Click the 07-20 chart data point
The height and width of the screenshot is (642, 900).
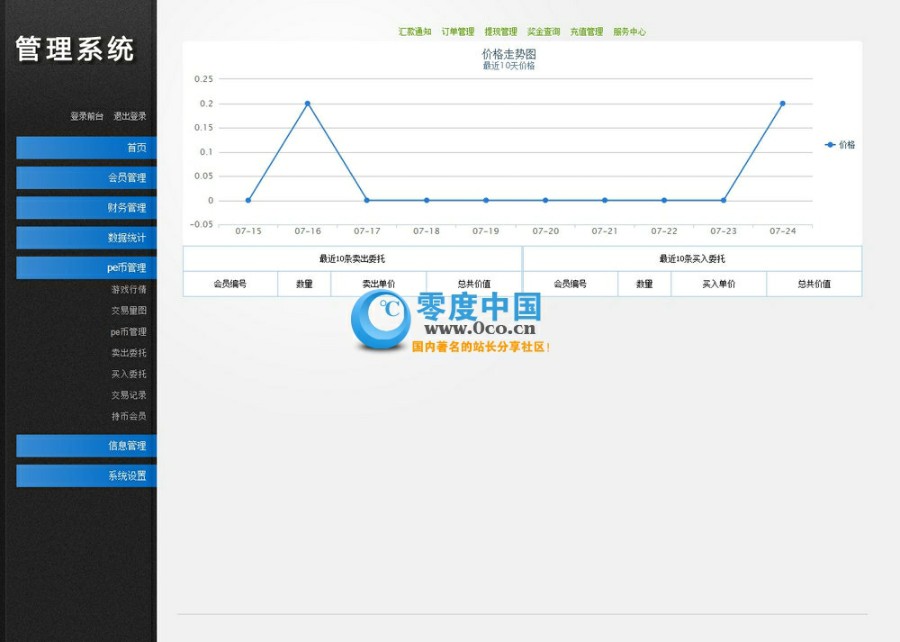pyautogui.click(x=545, y=200)
